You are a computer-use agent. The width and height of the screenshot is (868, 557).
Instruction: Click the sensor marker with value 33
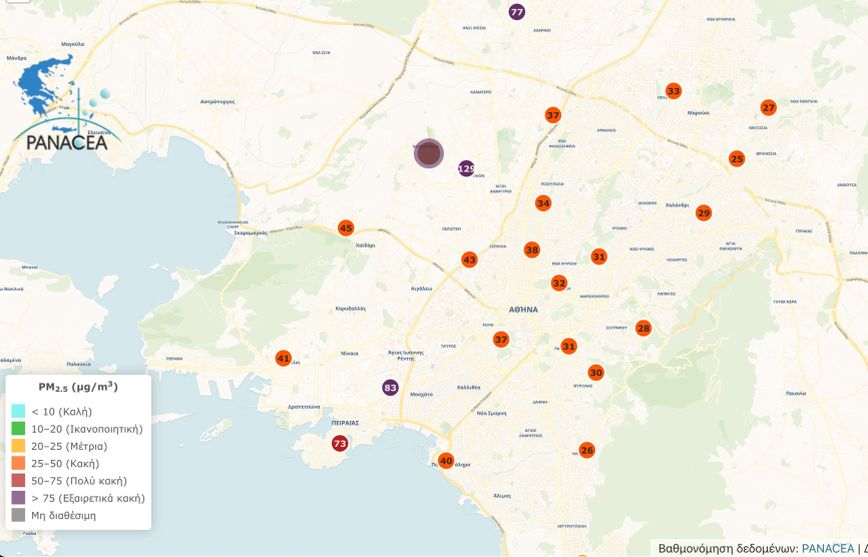[673, 91]
